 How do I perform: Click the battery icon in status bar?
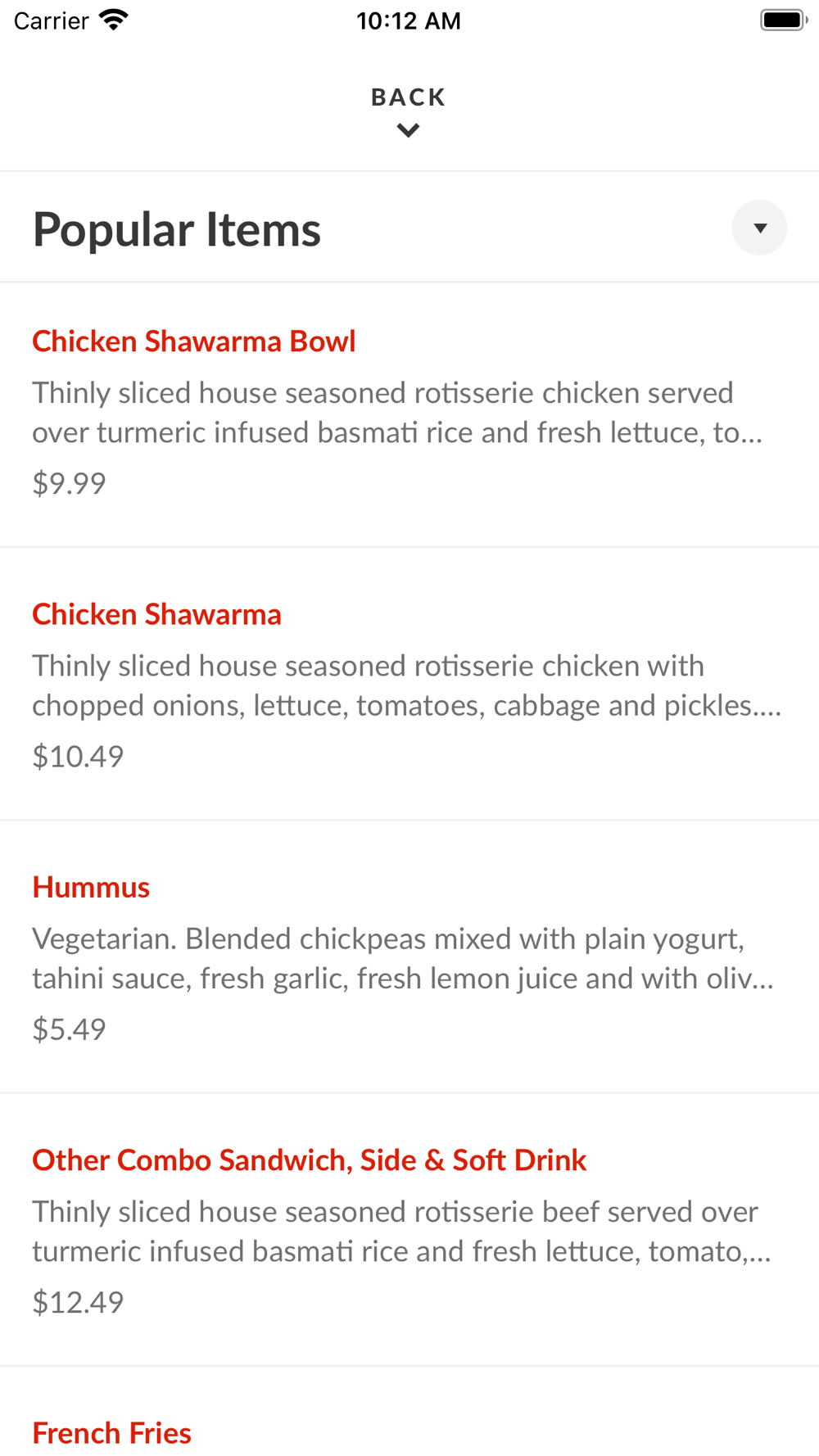[x=784, y=20]
